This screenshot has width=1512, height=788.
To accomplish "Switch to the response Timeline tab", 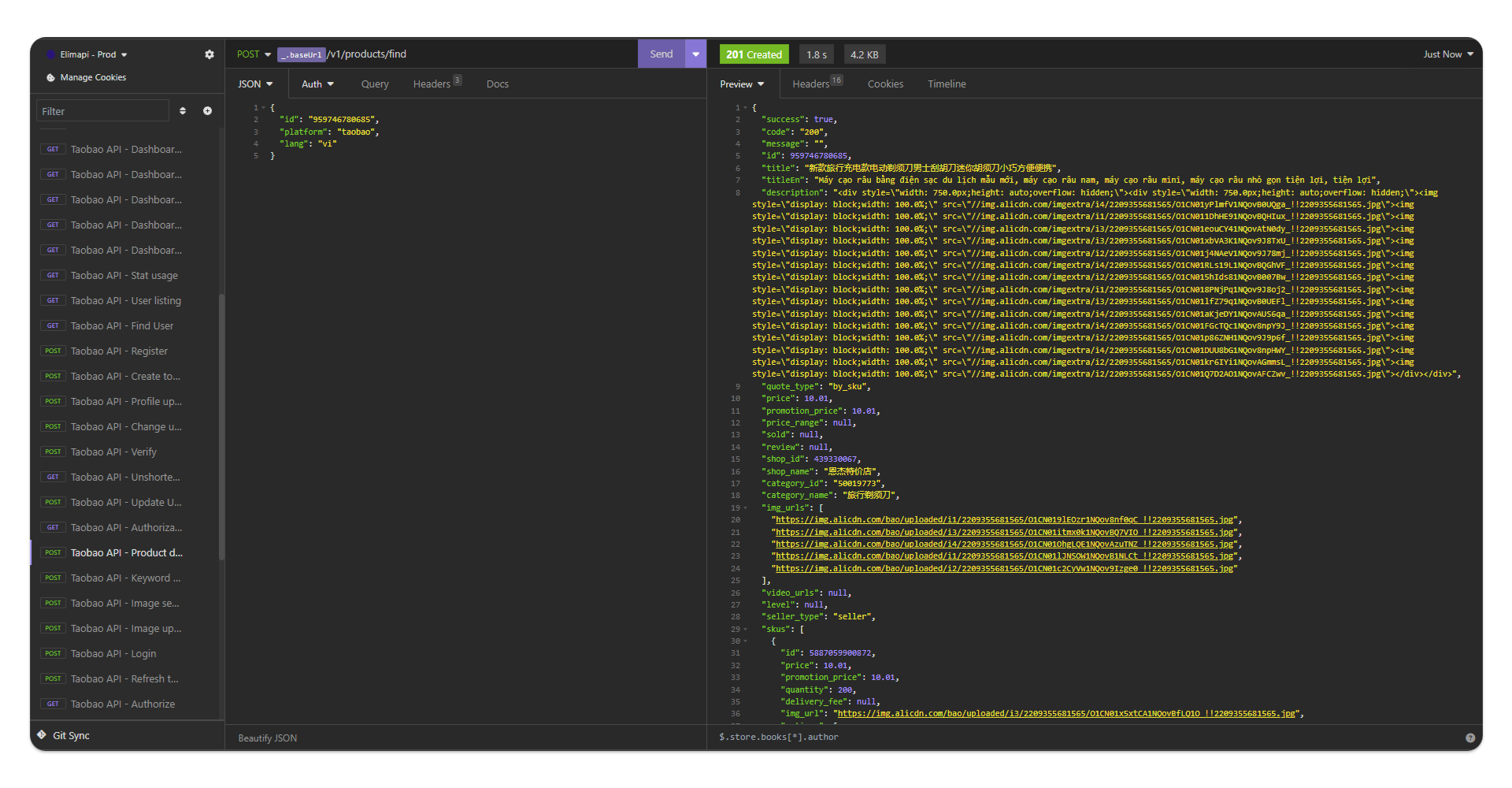I will (x=946, y=84).
